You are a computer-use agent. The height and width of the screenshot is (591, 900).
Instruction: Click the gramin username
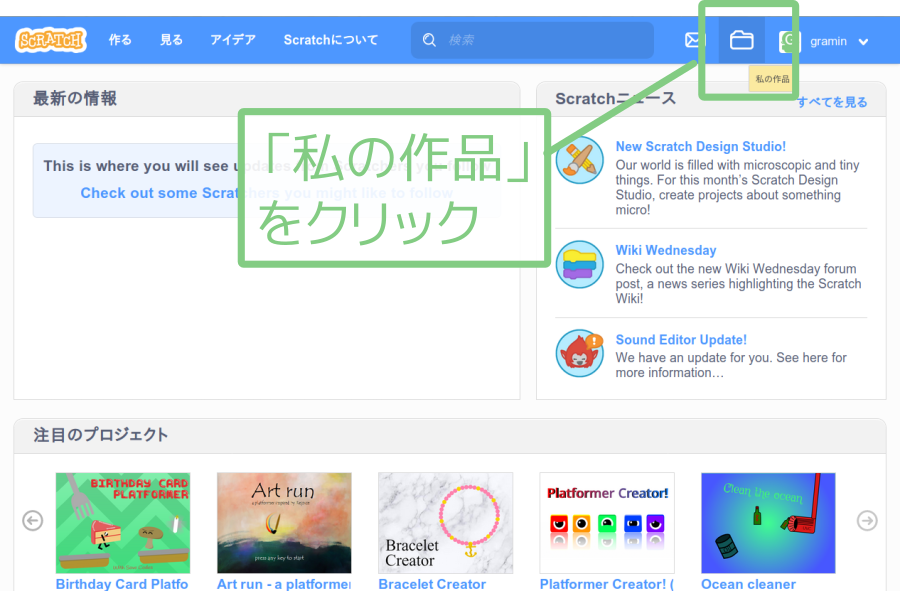(828, 41)
